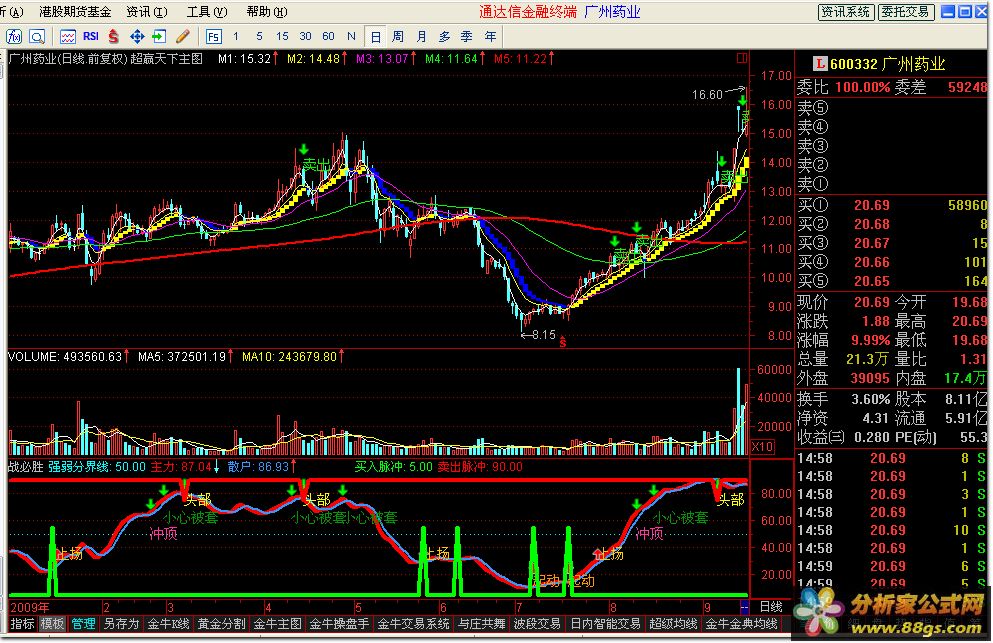993x643 pixels.
Task: Apply the 金牛主图 template
Action: pos(277,624)
